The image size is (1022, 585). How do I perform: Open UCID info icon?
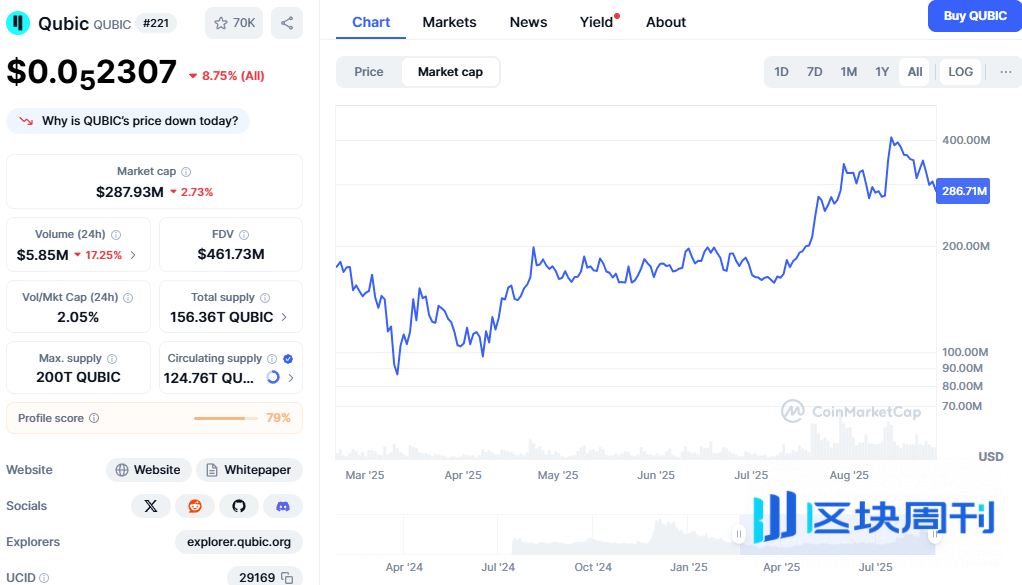(x=44, y=578)
